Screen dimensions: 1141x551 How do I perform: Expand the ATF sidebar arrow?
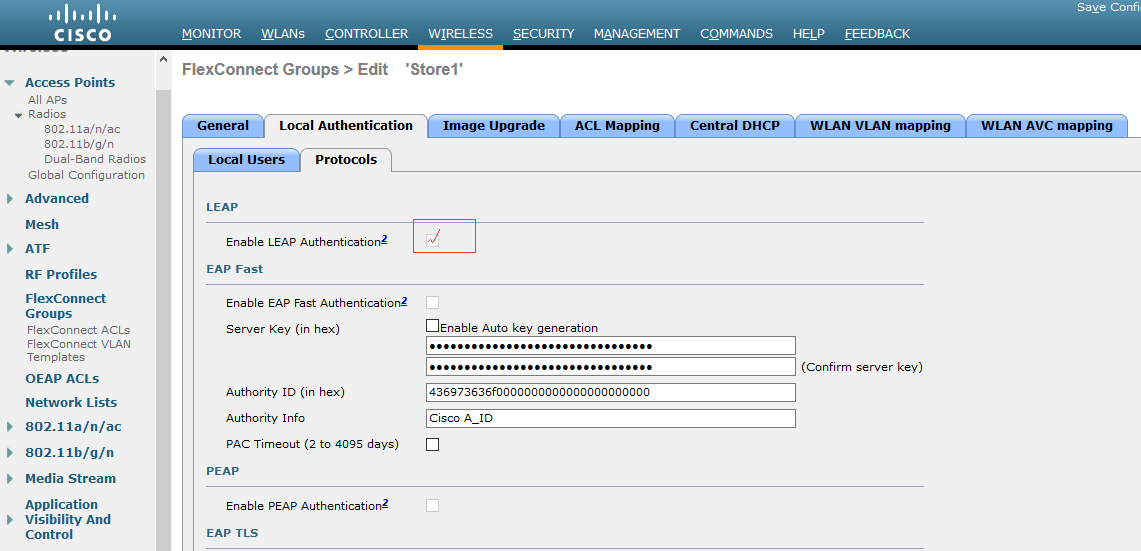[10, 249]
